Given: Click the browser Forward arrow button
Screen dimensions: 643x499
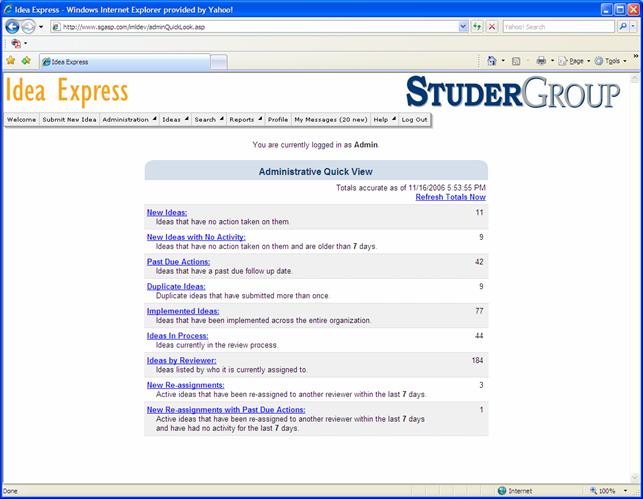Looking at the screenshot, I should [x=28, y=27].
